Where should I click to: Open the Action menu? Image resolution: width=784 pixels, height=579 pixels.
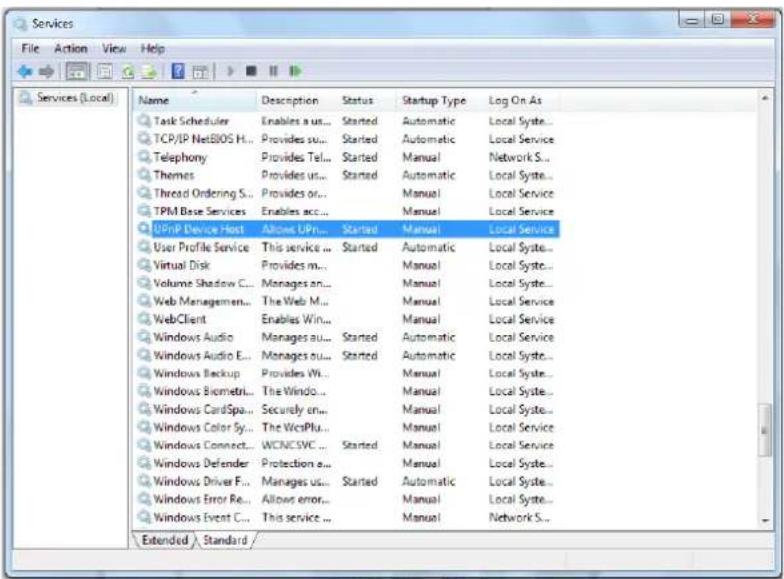click(71, 48)
